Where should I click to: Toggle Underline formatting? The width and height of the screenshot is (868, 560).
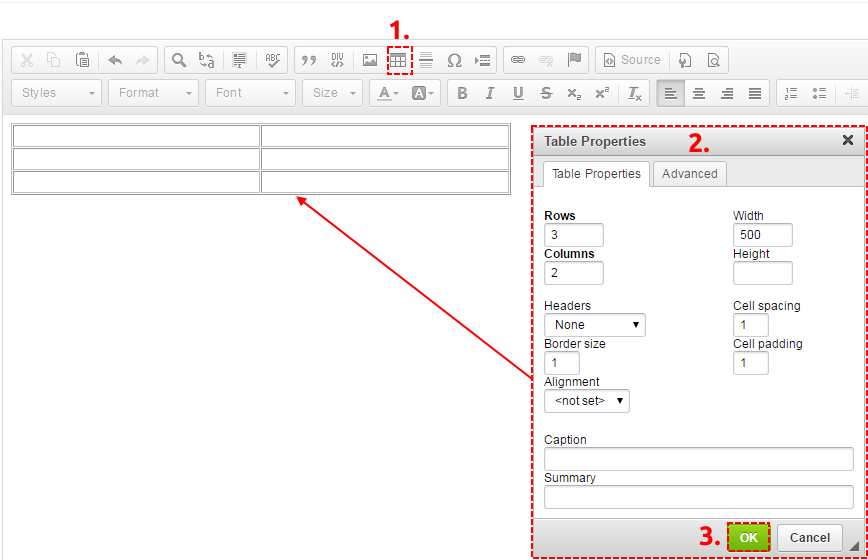click(518, 93)
